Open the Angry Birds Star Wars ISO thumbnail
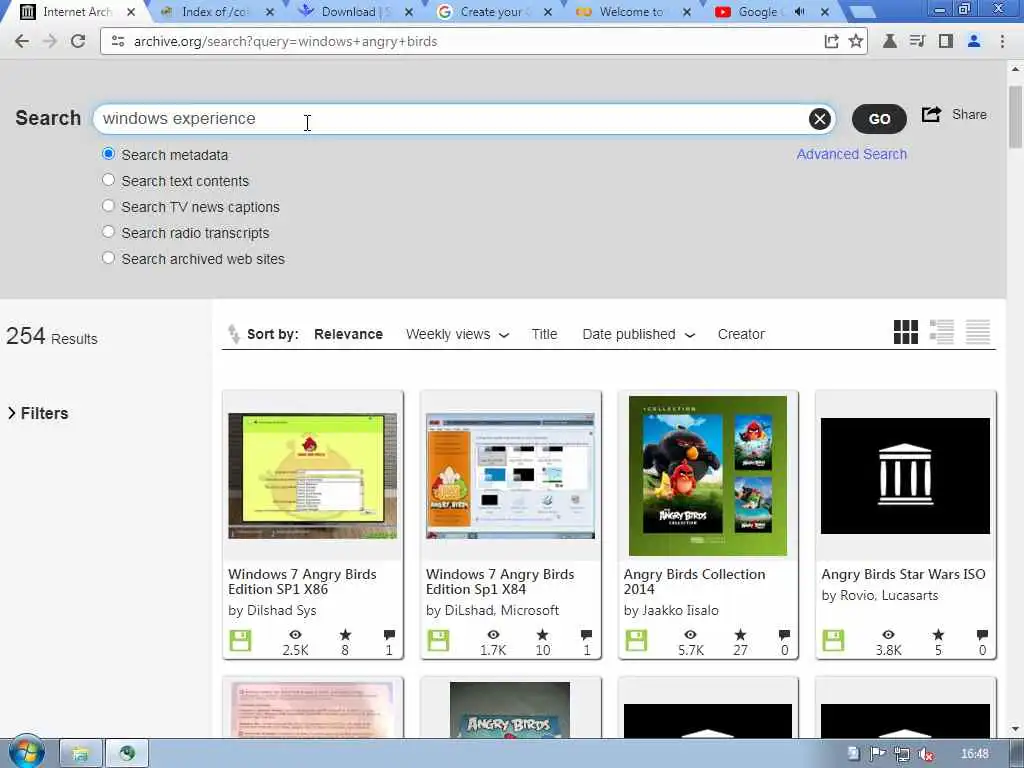Screen dimensions: 1024x768 pyautogui.click(x=905, y=475)
